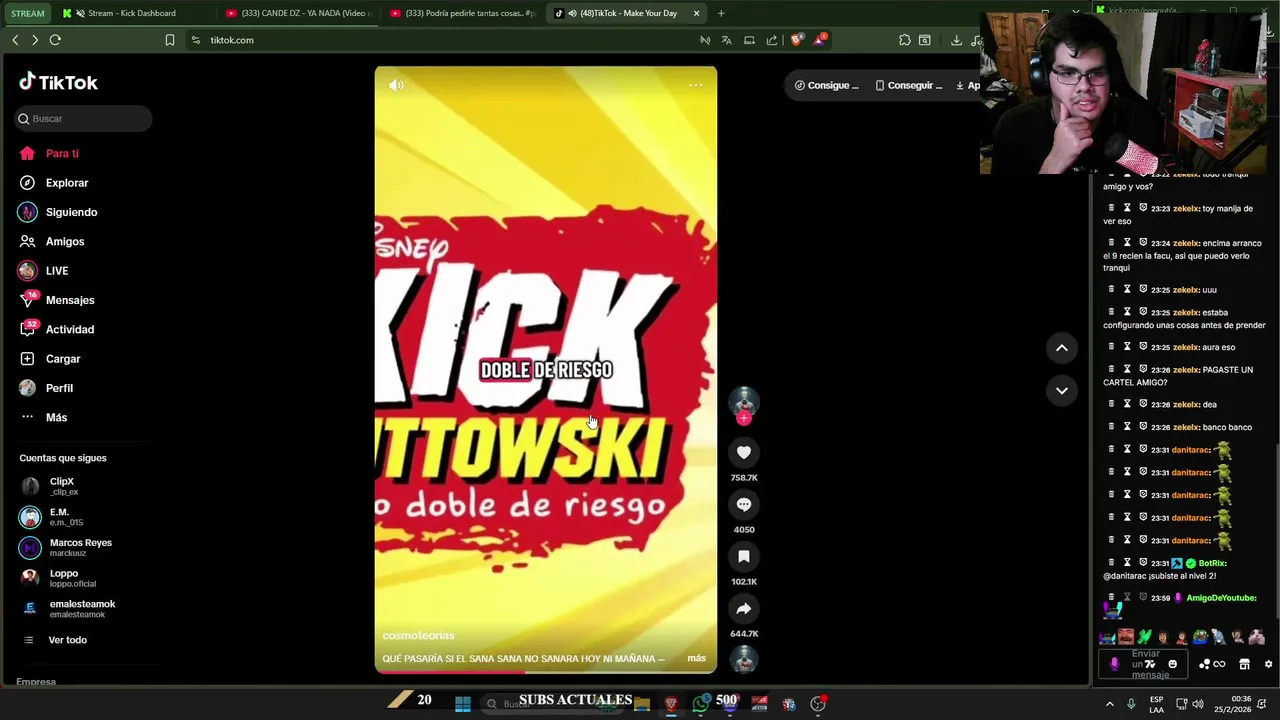Open the Amigos section

tap(65, 241)
